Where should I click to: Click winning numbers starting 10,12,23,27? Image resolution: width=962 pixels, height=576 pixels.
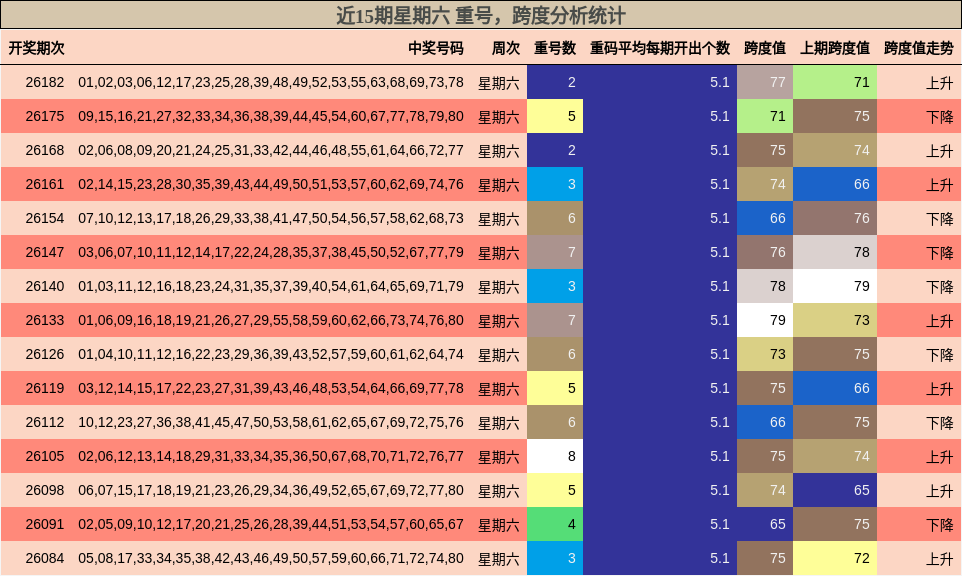(271, 422)
